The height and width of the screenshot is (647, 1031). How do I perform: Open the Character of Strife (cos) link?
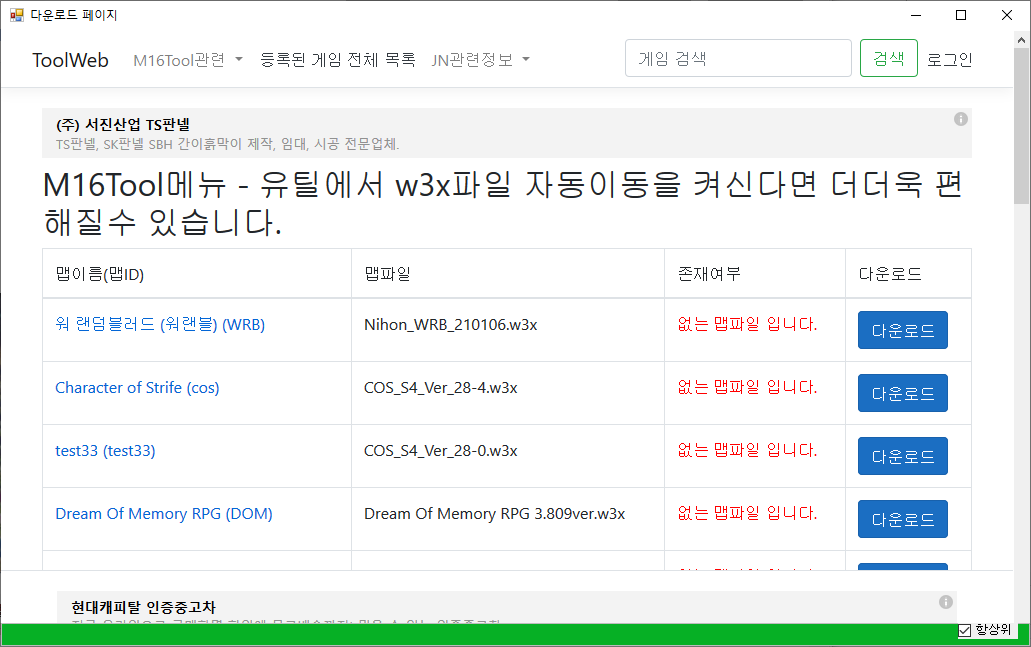(x=137, y=387)
